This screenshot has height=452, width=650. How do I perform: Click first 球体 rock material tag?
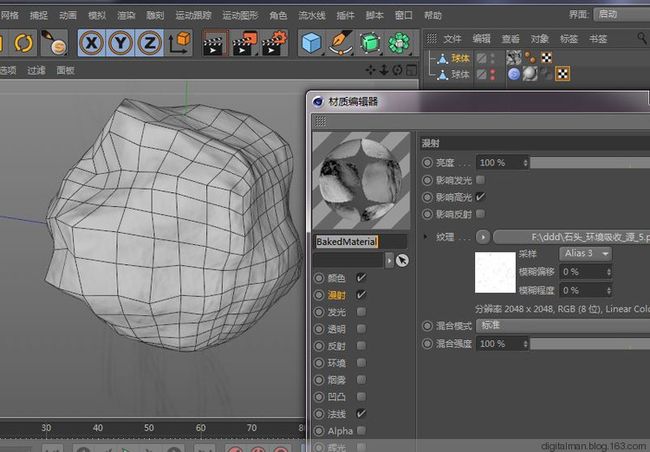pyautogui.click(x=514, y=58)
